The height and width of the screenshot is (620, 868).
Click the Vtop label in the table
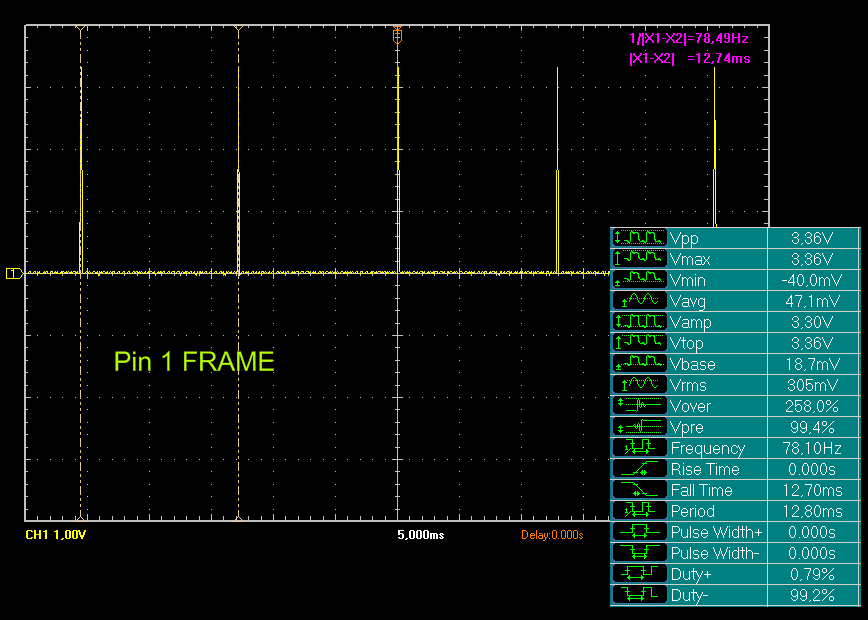686,344
